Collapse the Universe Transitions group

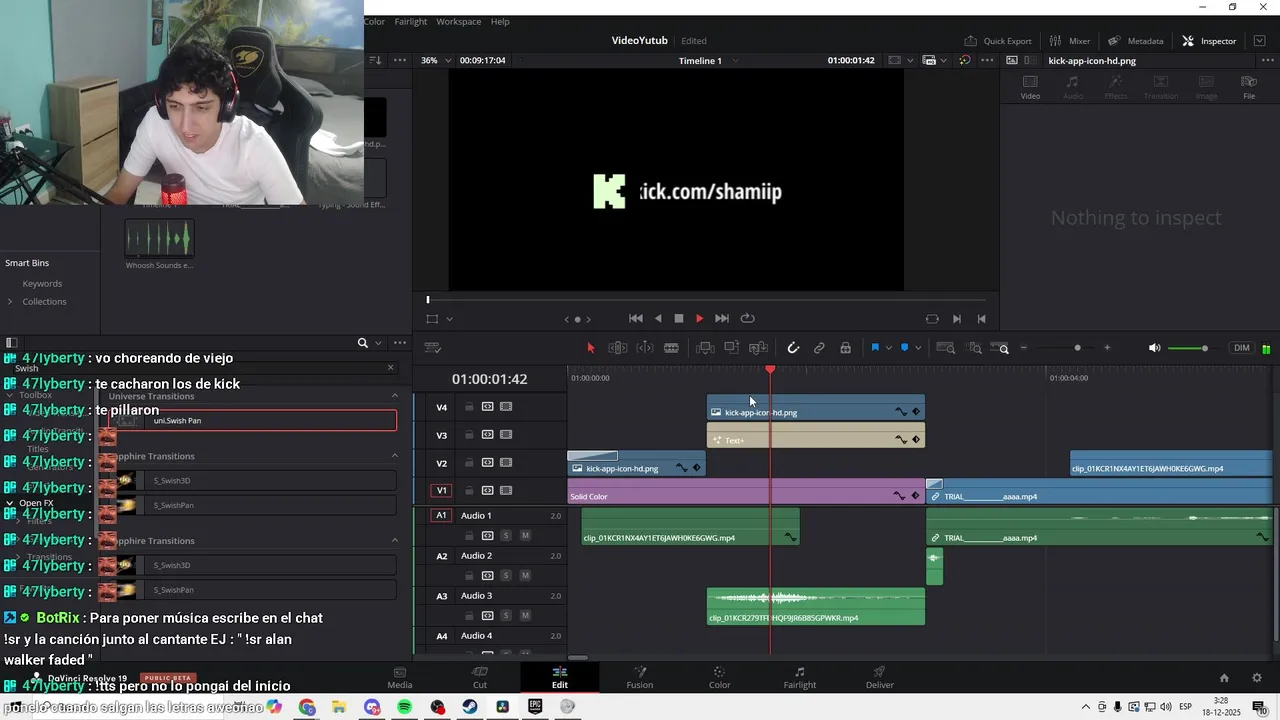[395, 396]
